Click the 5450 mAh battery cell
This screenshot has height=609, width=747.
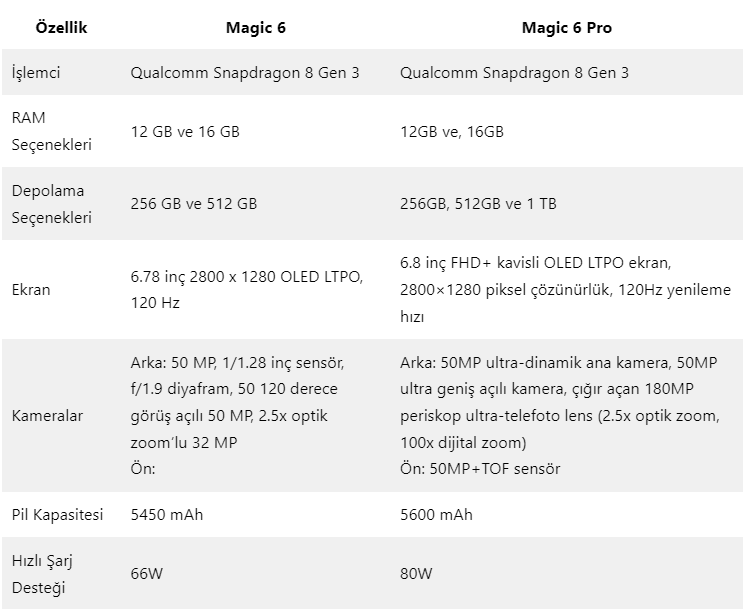168,514
